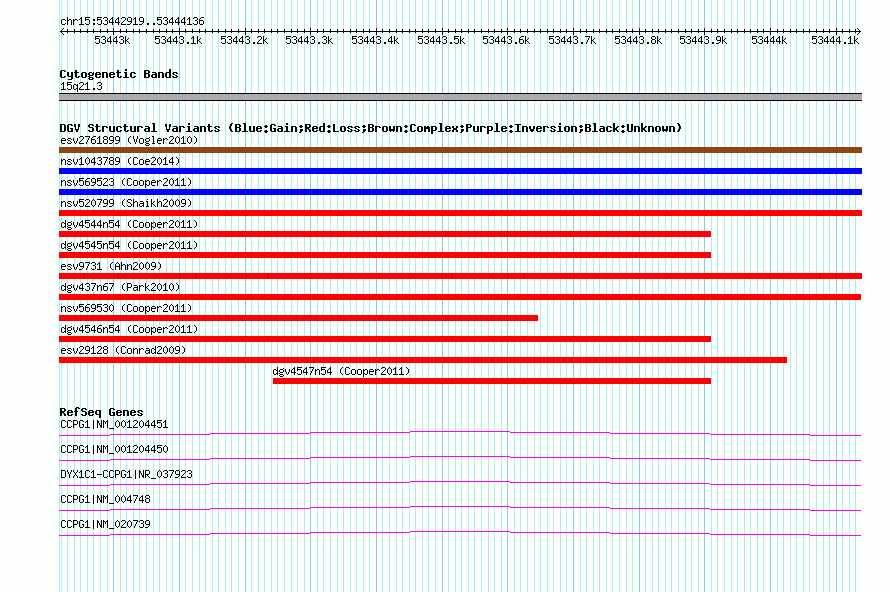Click the 53443.6k ruler tick label
Screen dimensions: 890x592
[x=506, y=41]
